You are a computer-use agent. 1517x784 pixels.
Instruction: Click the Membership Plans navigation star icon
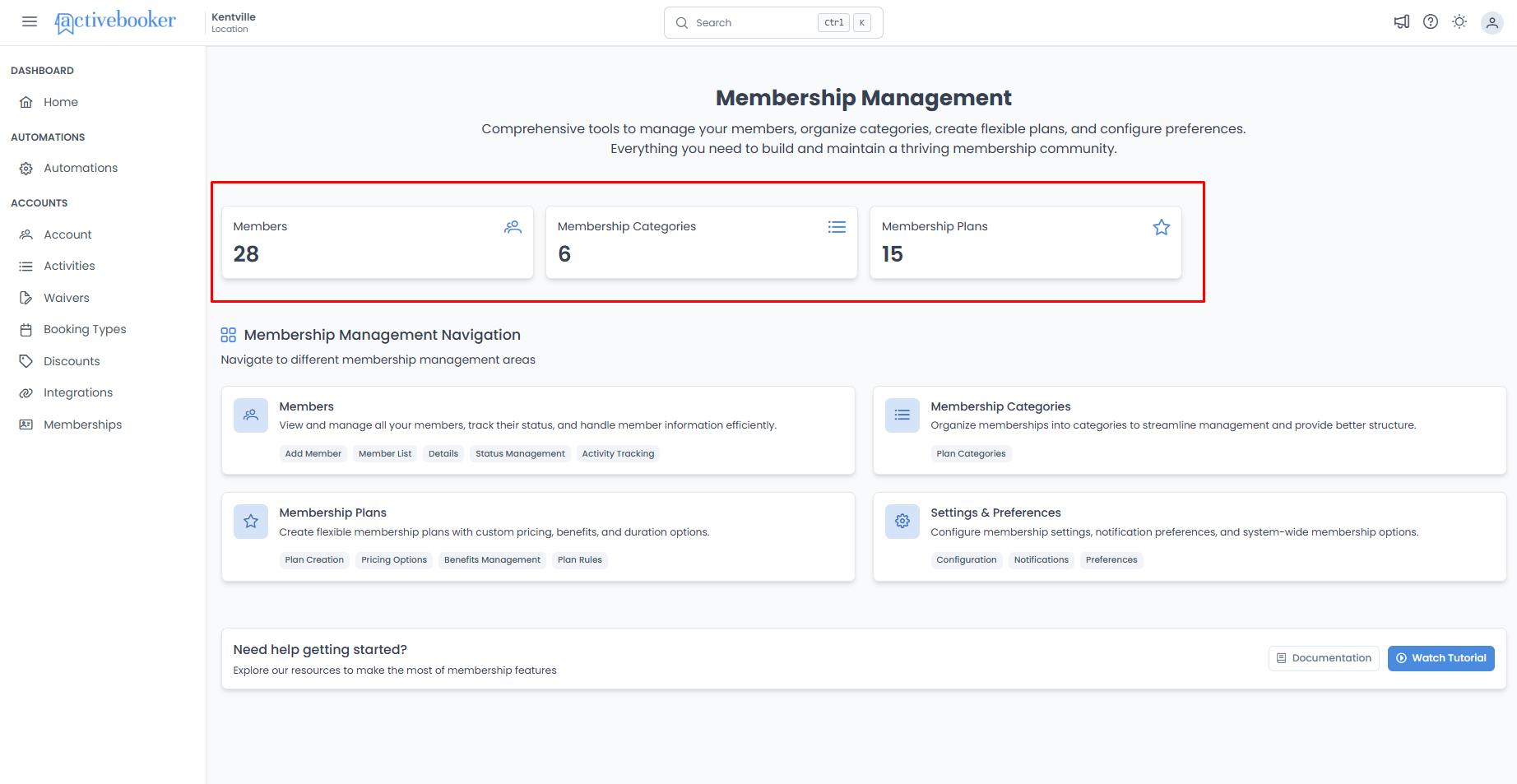(x=251, y=522)
